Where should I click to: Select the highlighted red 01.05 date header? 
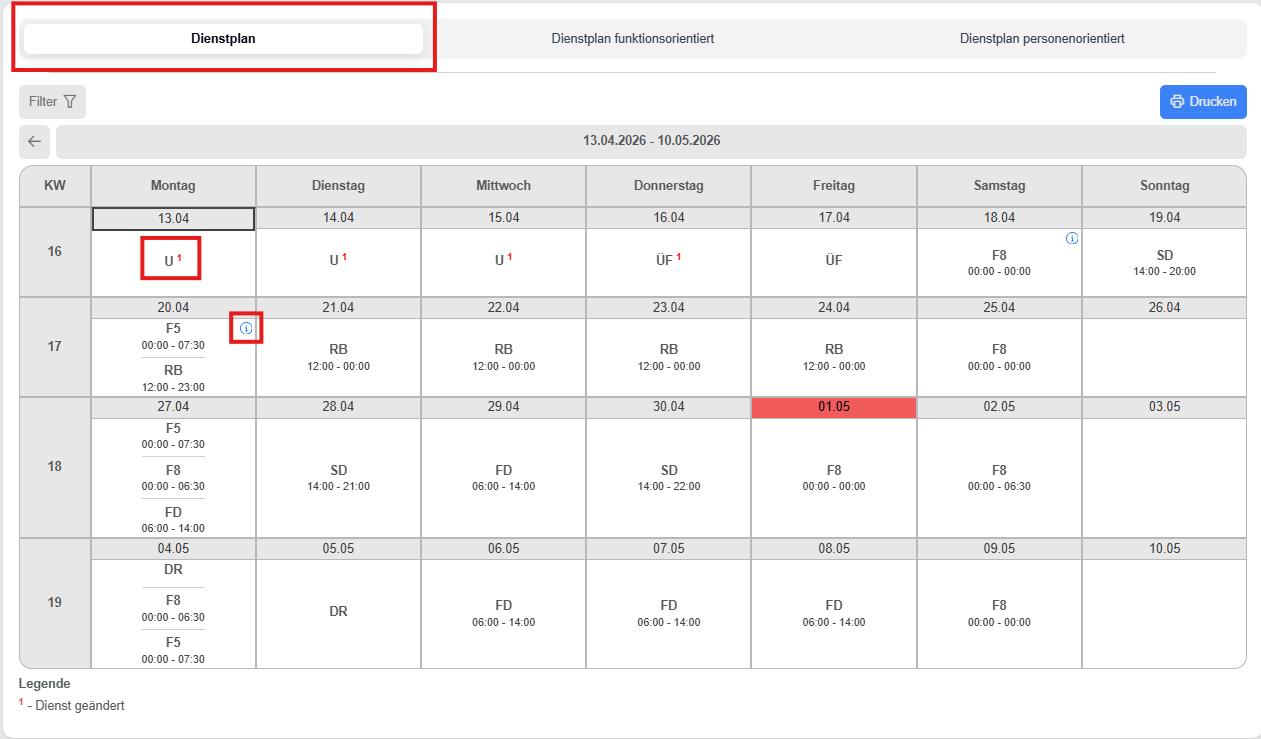(x=833, y=408)
